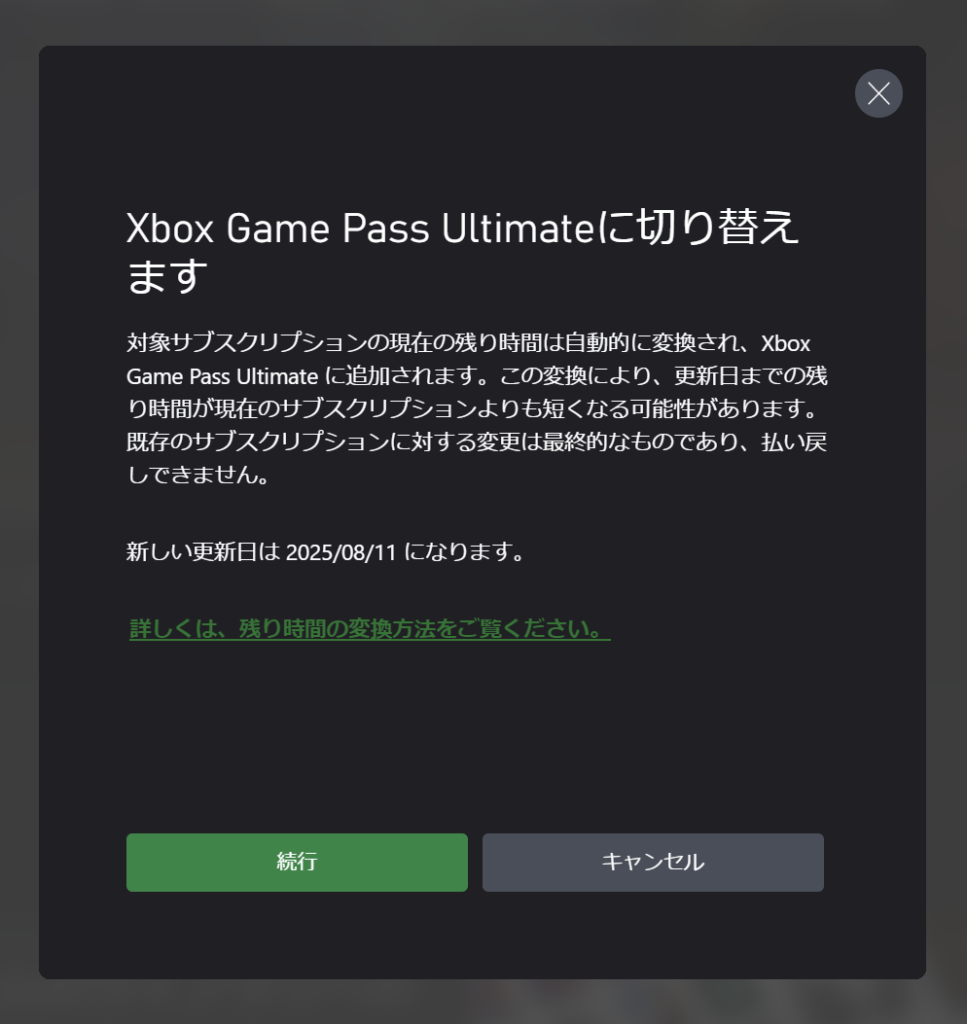This screenshot has height=1024, width=967.
Task: Choose the gray キャンセル option
Action: pyautogui.click(x=653, y=862)
